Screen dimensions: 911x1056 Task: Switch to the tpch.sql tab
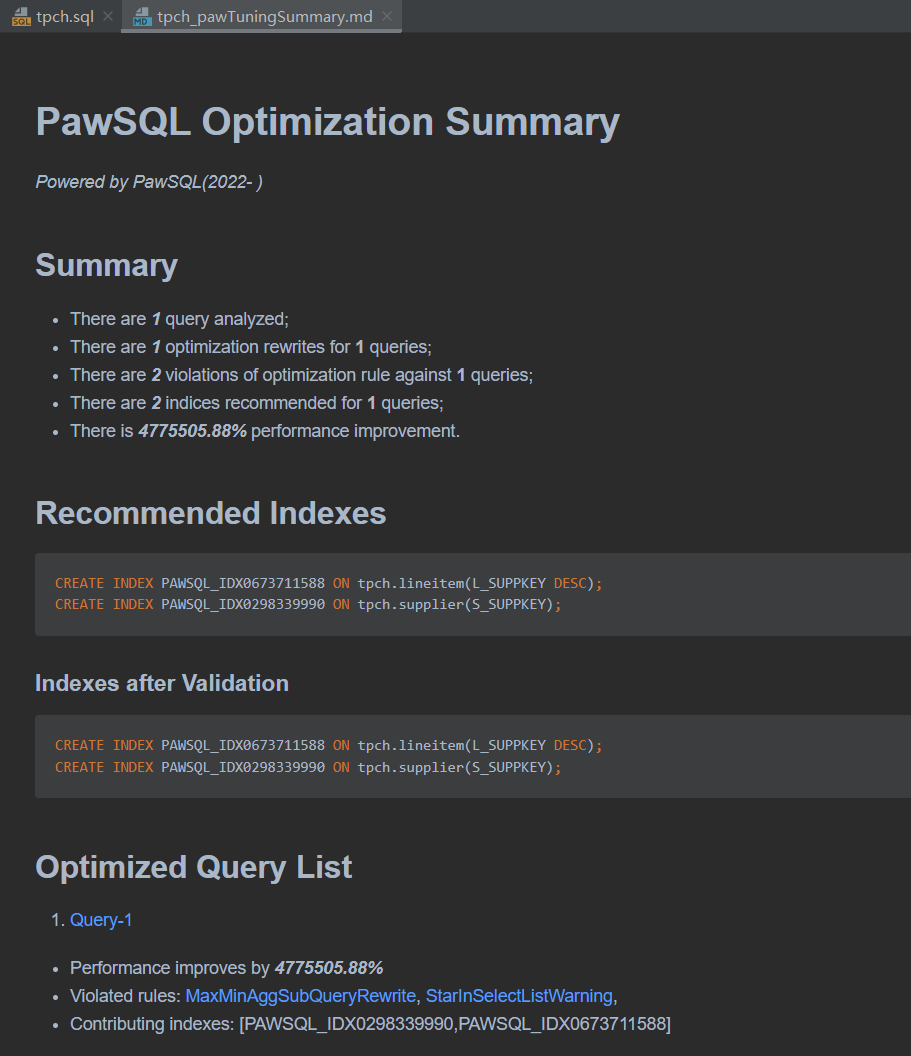tap(64, 17)
